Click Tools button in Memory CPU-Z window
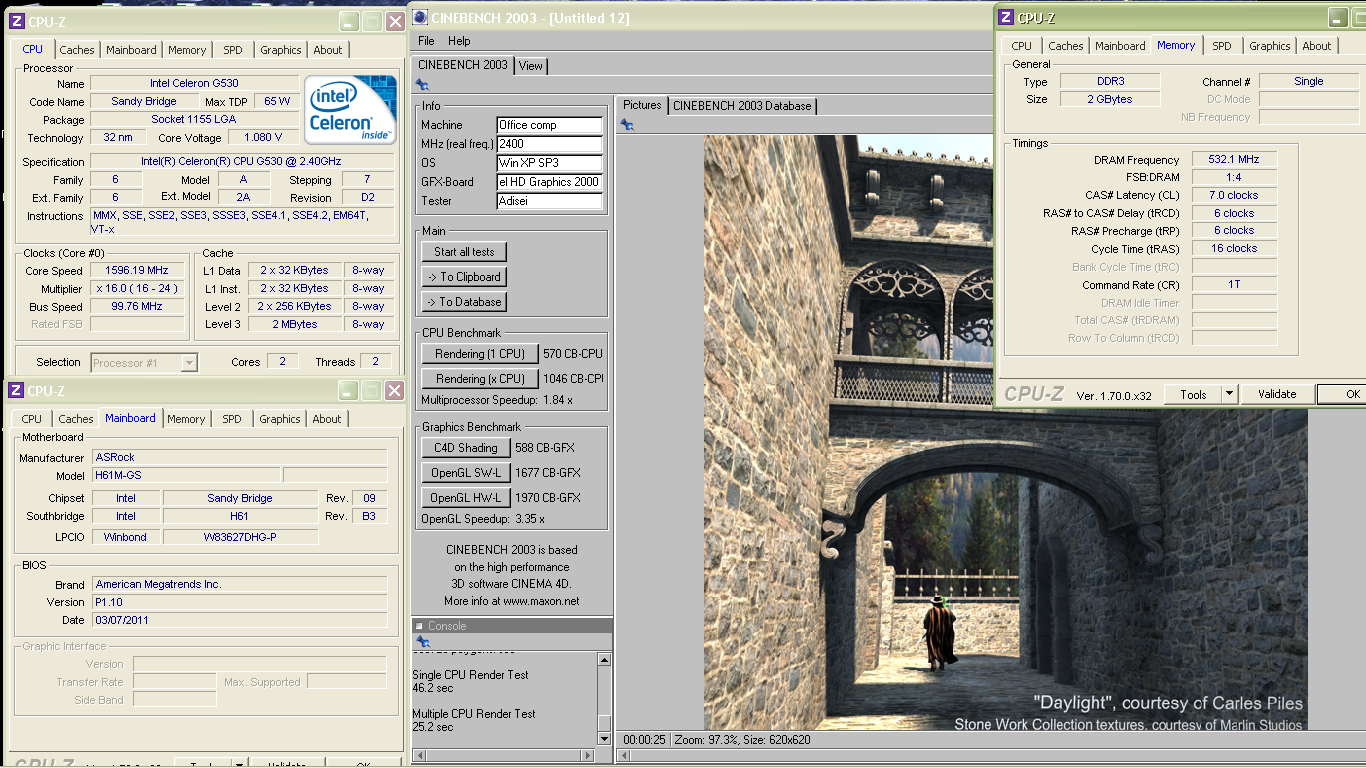Screen dimensions: 1366x768 1194,394
